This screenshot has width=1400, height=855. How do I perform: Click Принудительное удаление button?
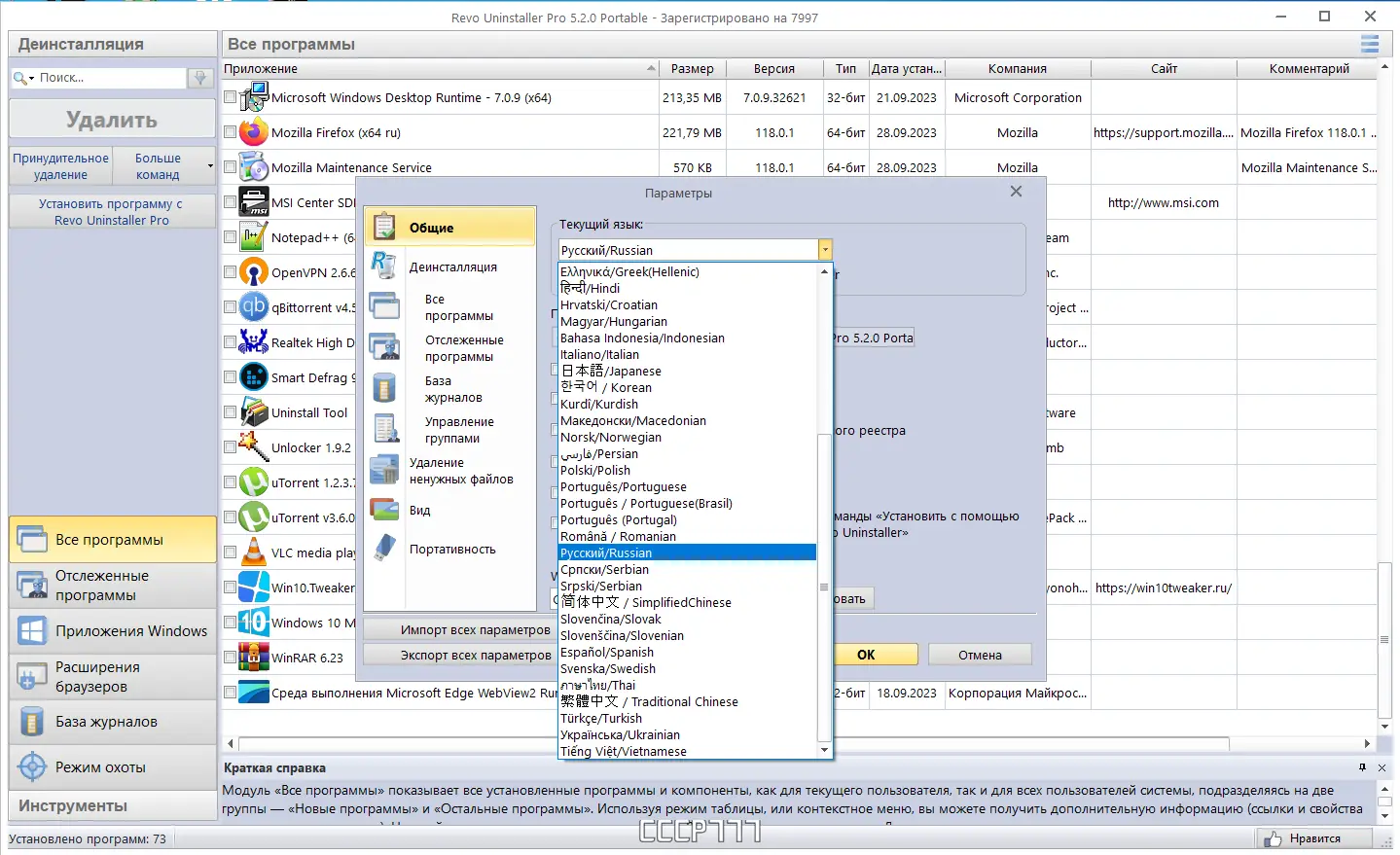[60, 166]
